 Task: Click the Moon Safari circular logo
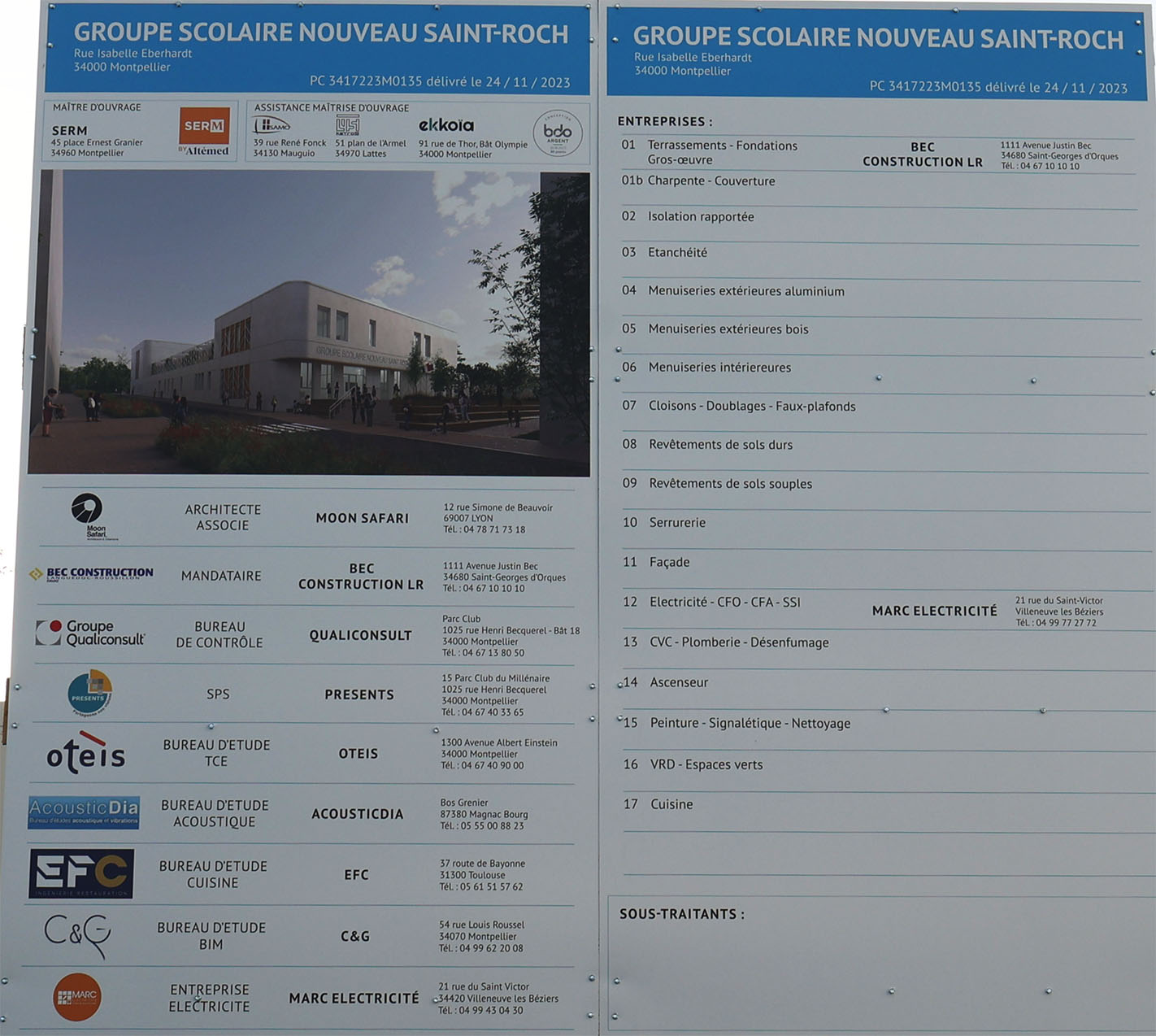click(88, 510)
